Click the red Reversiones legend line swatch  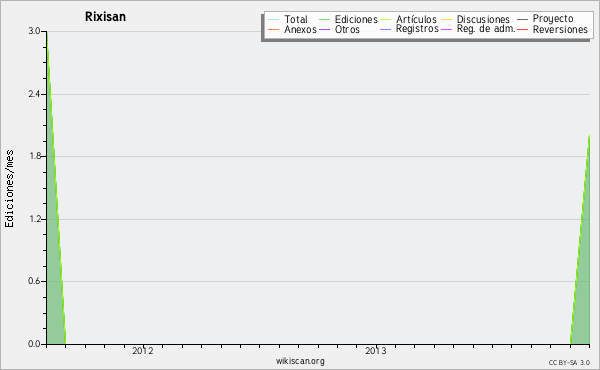[x=522, y=30]
